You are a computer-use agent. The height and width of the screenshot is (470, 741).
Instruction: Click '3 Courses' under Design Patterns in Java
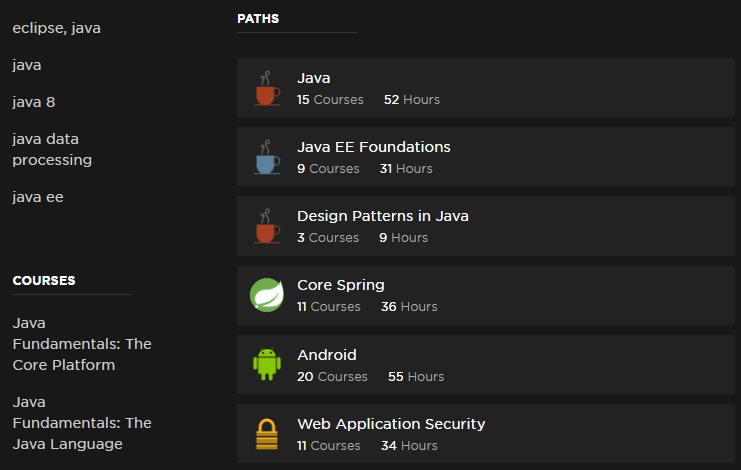pos(327,238)
